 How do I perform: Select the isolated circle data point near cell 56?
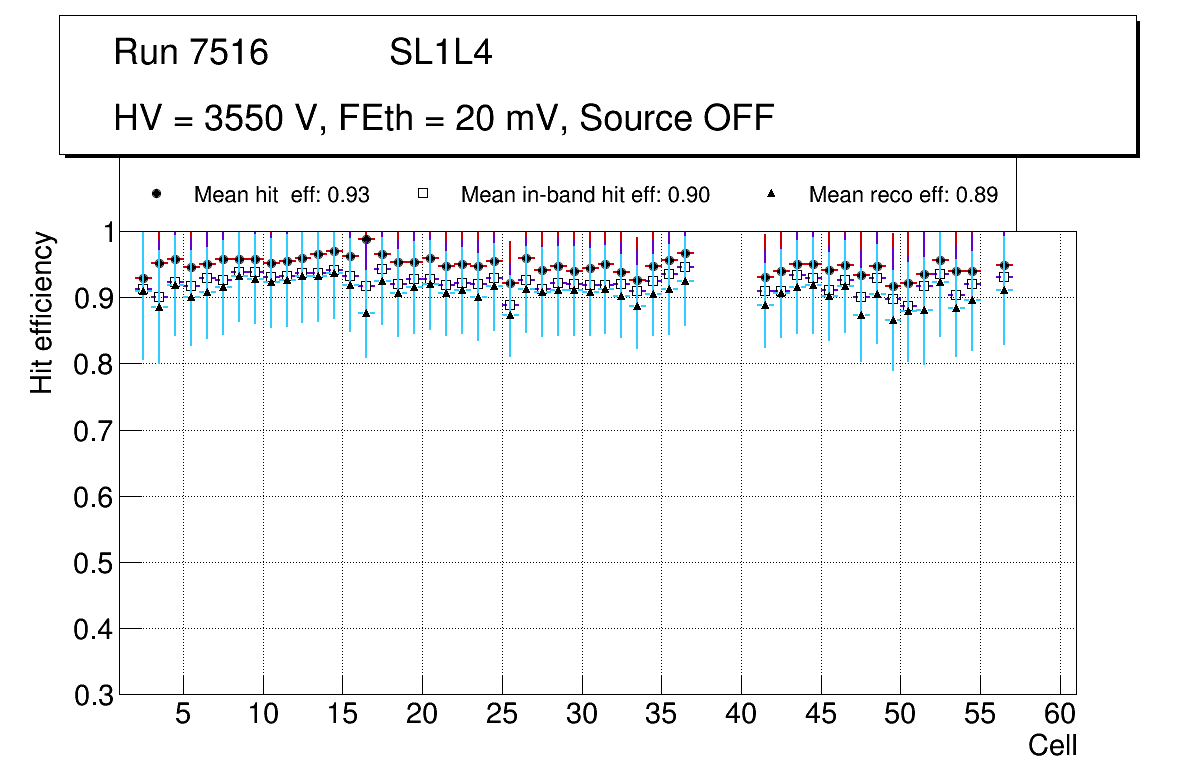click(1004, 265)
